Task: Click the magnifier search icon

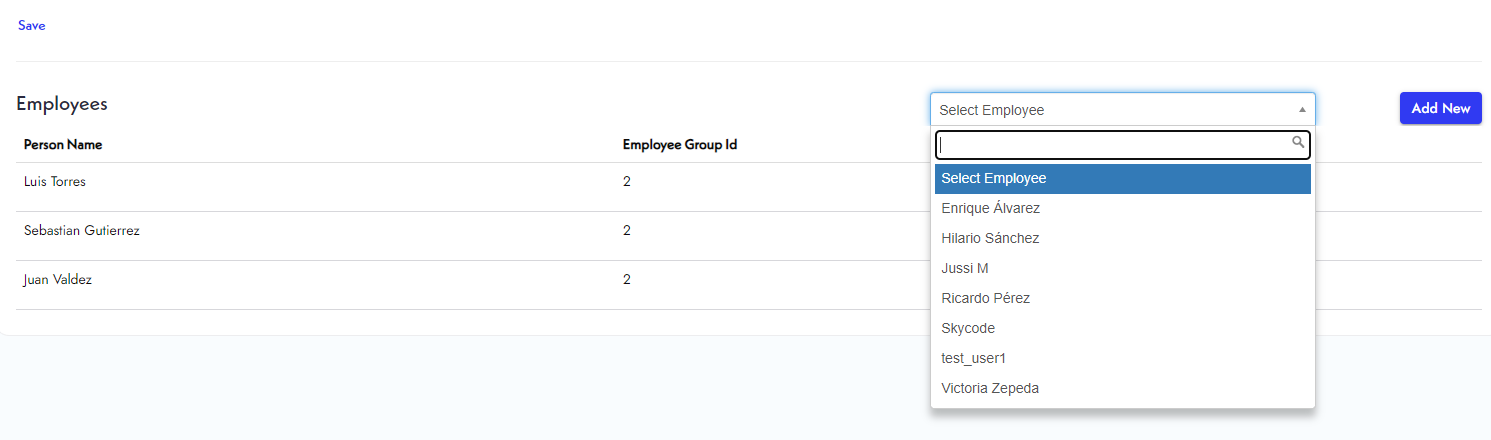Action: [x=1298, y=143]
